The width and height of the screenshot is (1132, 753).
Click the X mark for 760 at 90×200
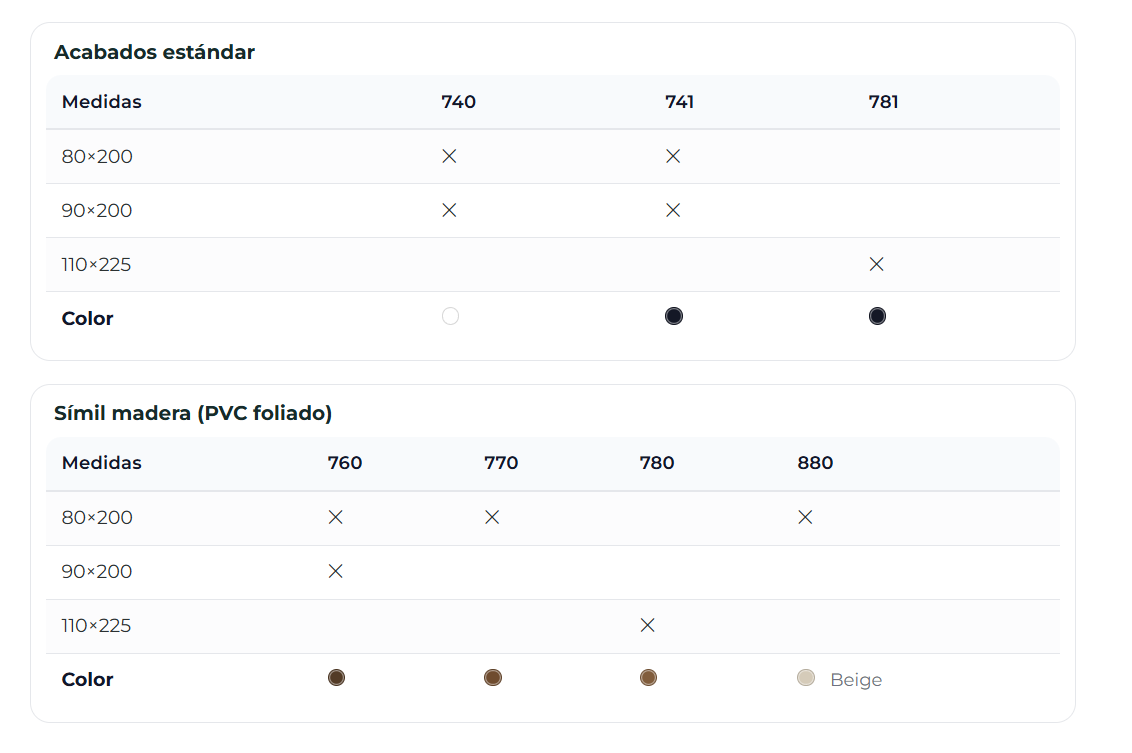click(336, 571)
